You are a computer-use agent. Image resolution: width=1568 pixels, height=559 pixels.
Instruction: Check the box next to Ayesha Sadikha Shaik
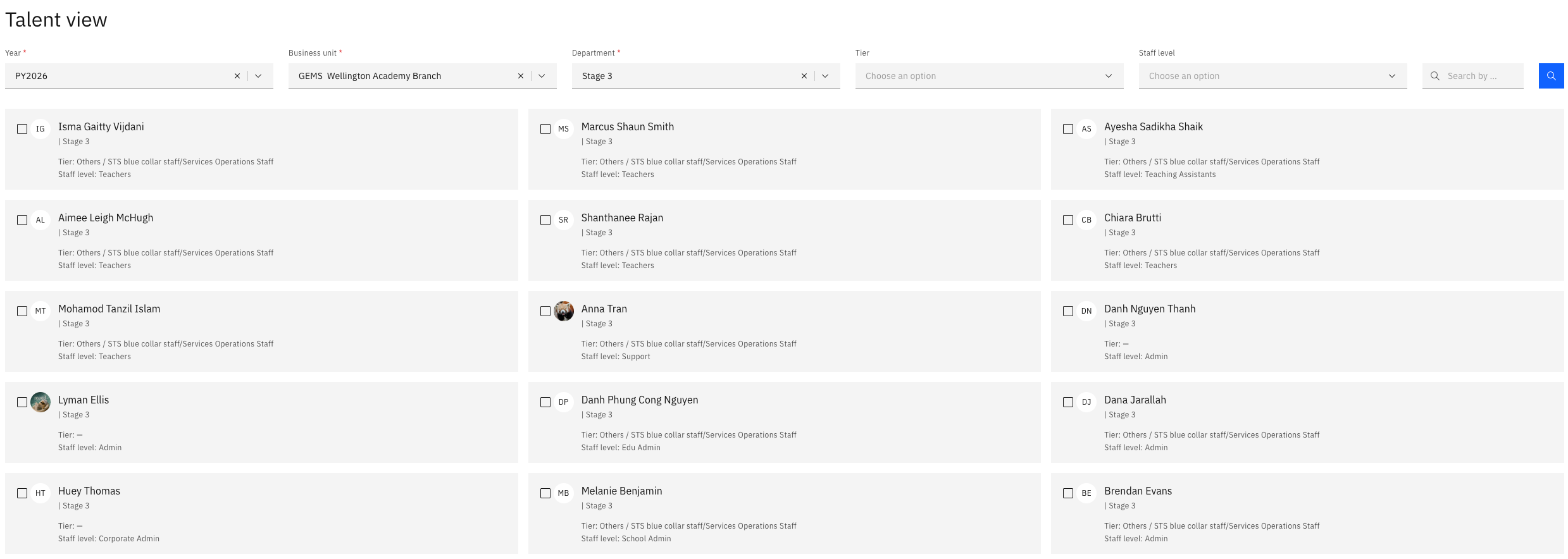tap(1068, 129)
